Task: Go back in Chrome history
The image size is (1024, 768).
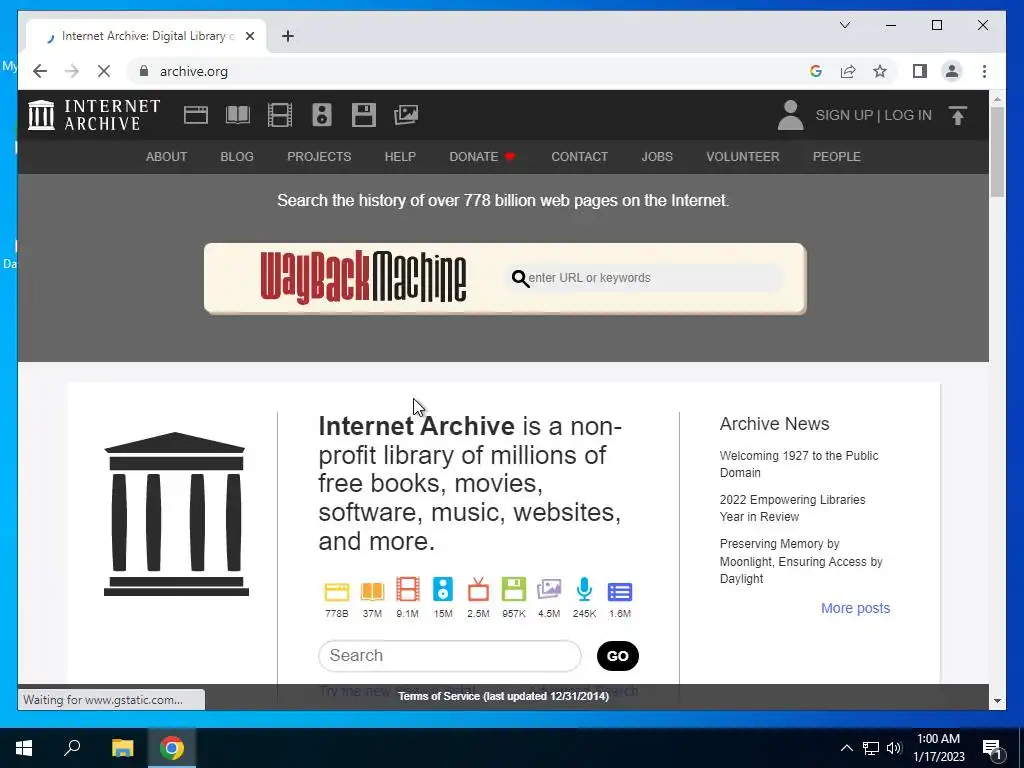Action: [x=40, y=71]
